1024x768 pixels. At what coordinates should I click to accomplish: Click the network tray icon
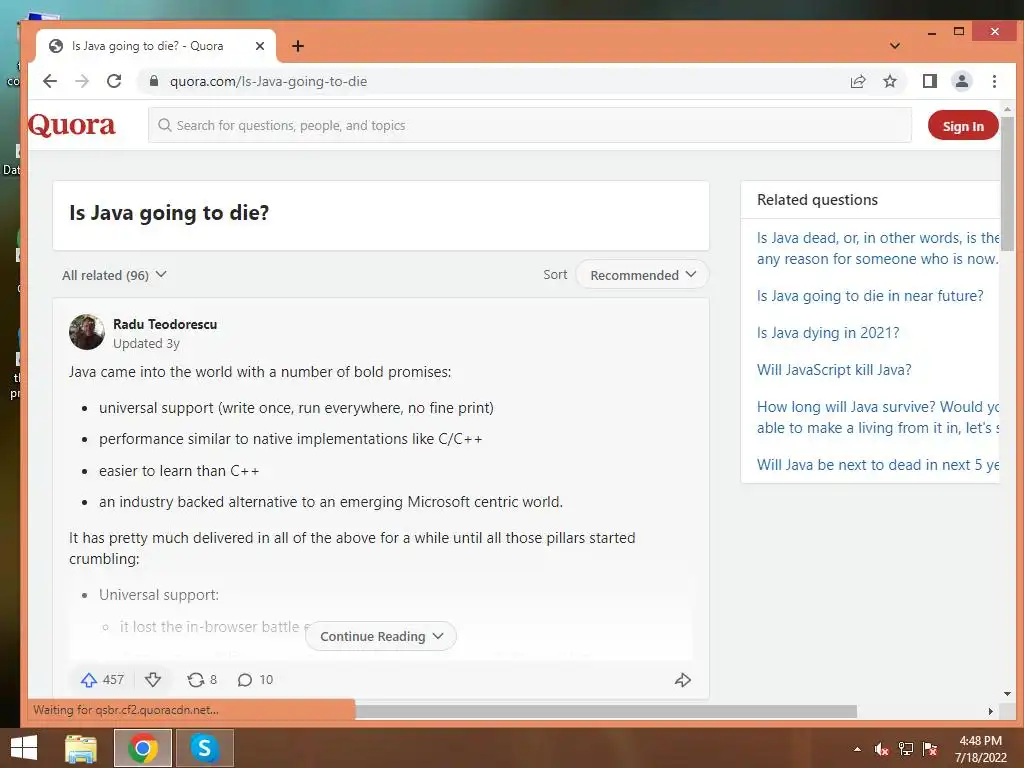(906, 749)
